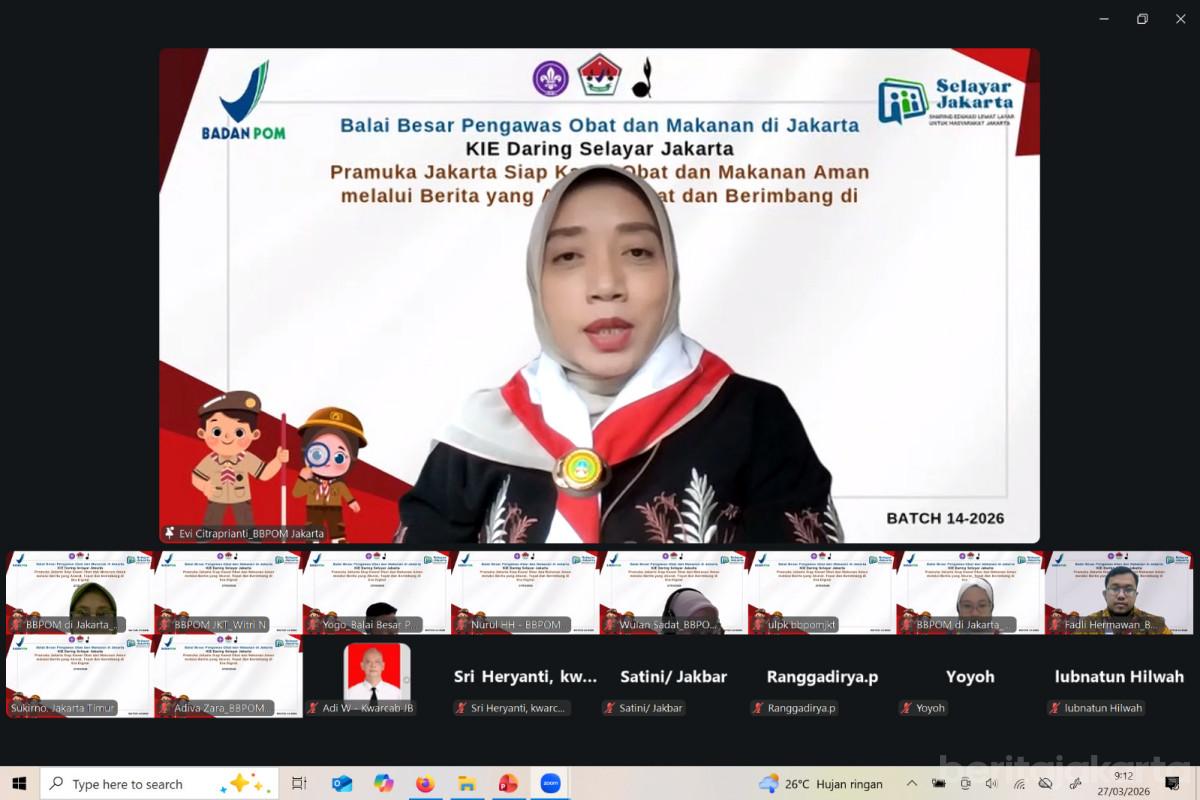This screenshot has width=1200, height=800.
Task: Open Task View on the taskbar
Action: tap(299, 783)
